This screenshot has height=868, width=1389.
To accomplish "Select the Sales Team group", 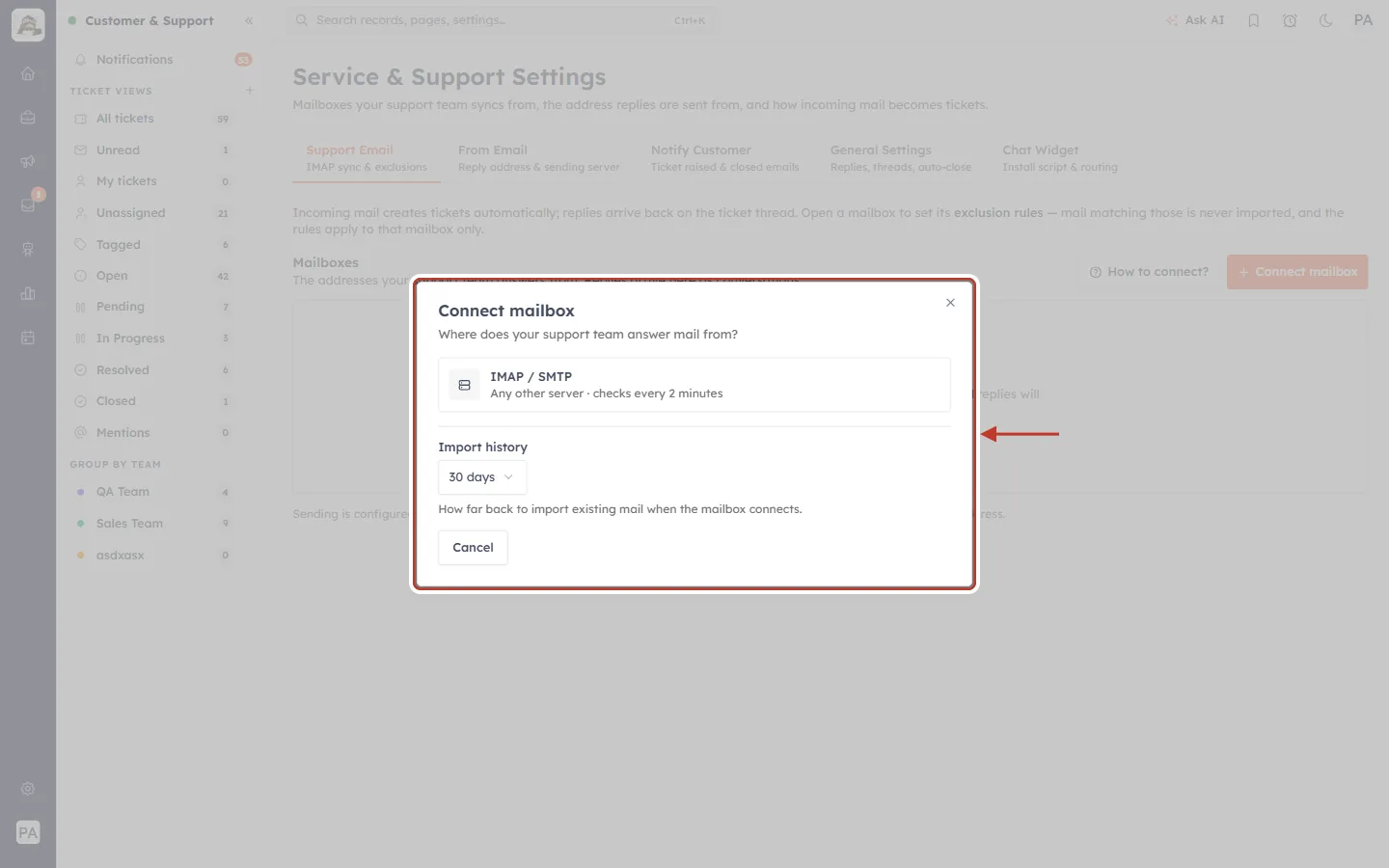I will click(x=152, y=524).
